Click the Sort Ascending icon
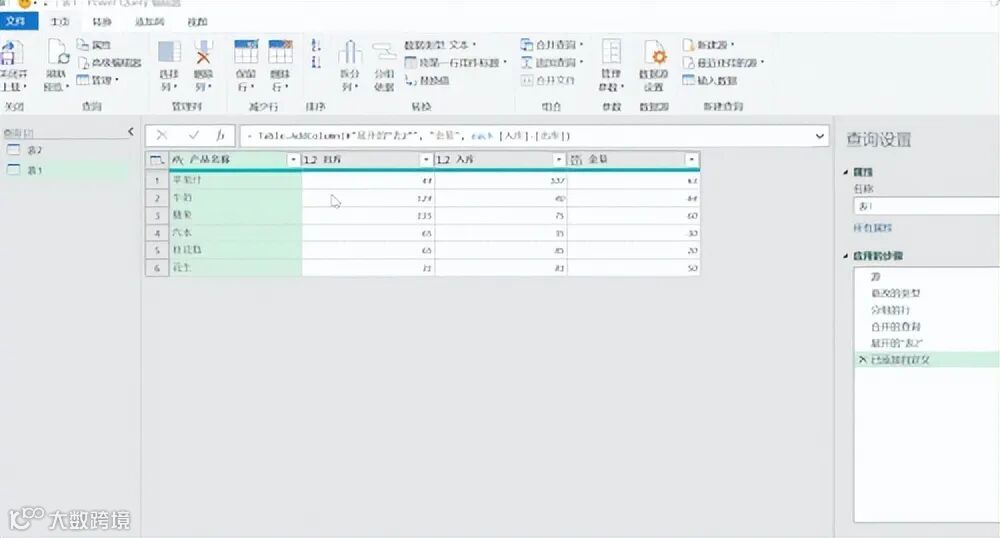1000x538 pixels. tap(315, 45)
